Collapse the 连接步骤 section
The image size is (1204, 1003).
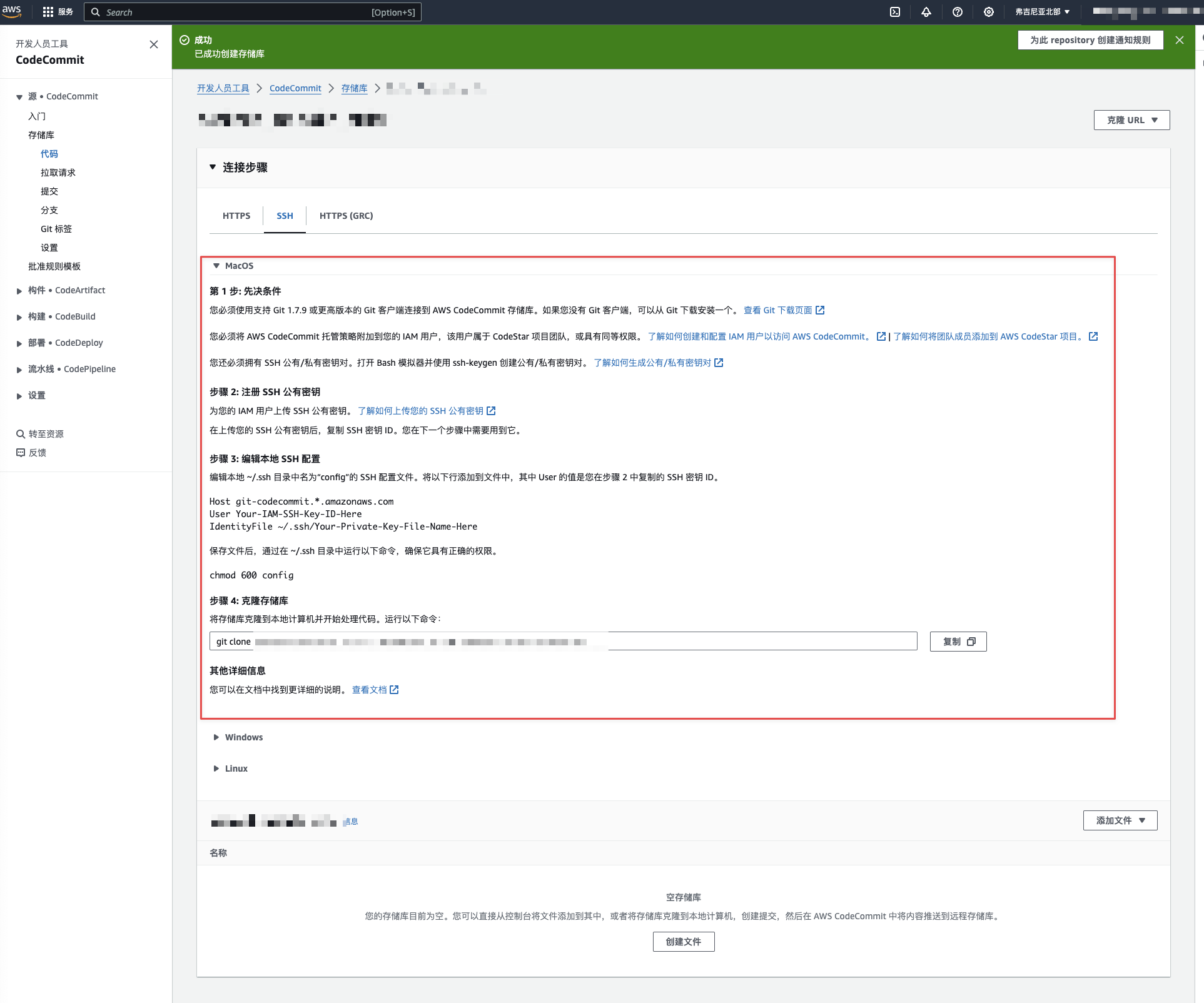click(213, 167)
